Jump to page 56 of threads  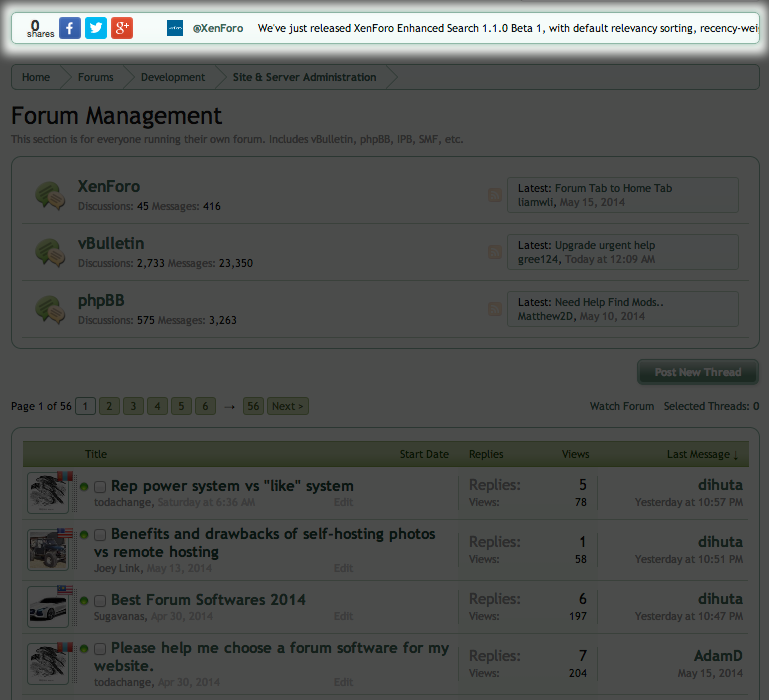pyautogui.click(x=253, y=406)
